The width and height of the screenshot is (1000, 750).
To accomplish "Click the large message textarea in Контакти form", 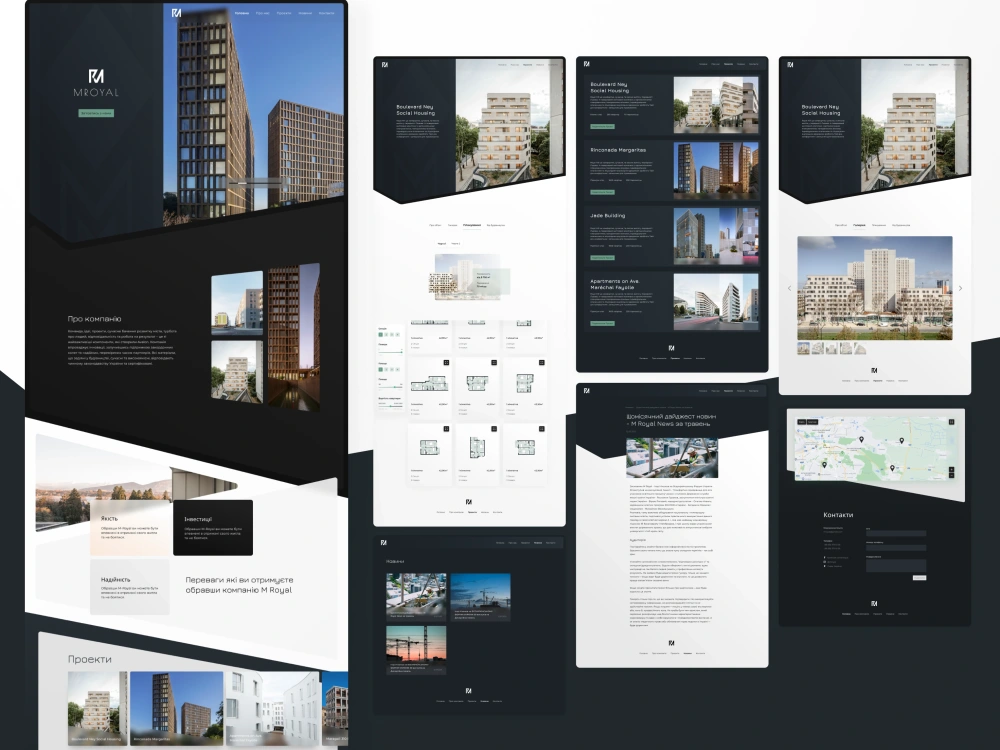I will [x=896, y=566].
